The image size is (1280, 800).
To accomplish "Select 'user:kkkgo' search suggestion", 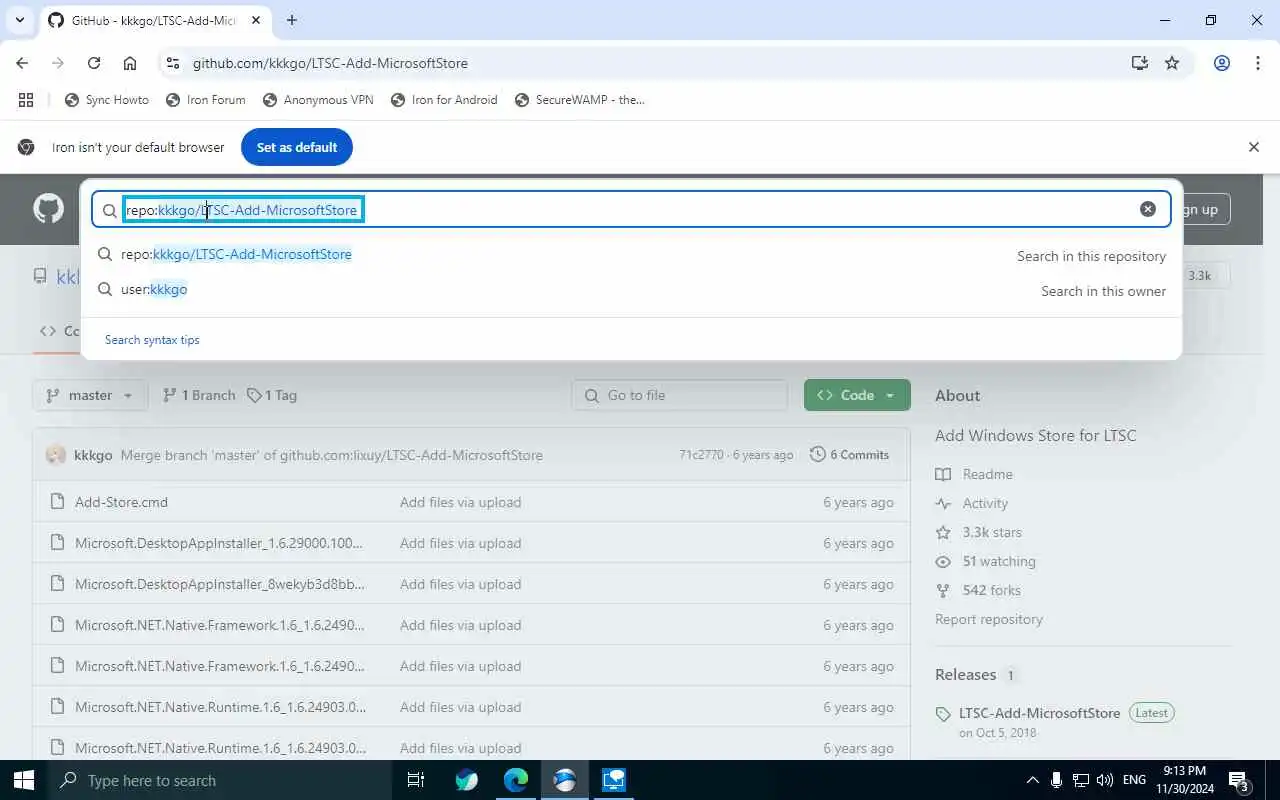I will pyautogui.click(x=631, y=289).
